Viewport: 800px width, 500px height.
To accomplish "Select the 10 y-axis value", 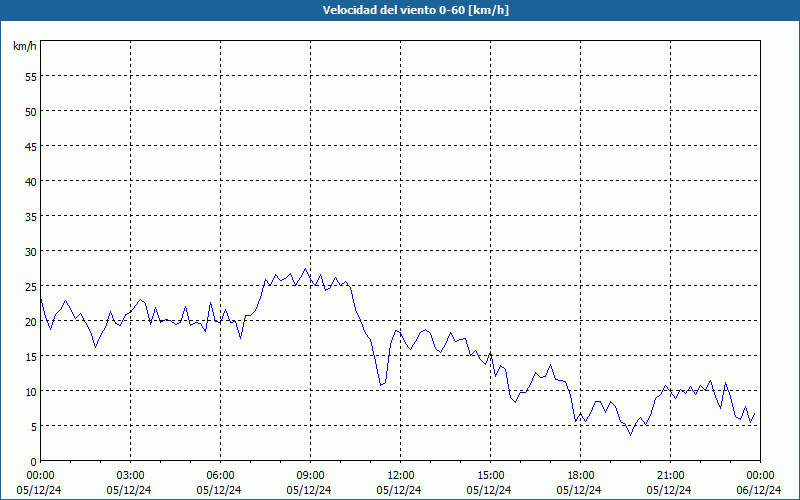I will pyautogui.click(x=31, y=392).
